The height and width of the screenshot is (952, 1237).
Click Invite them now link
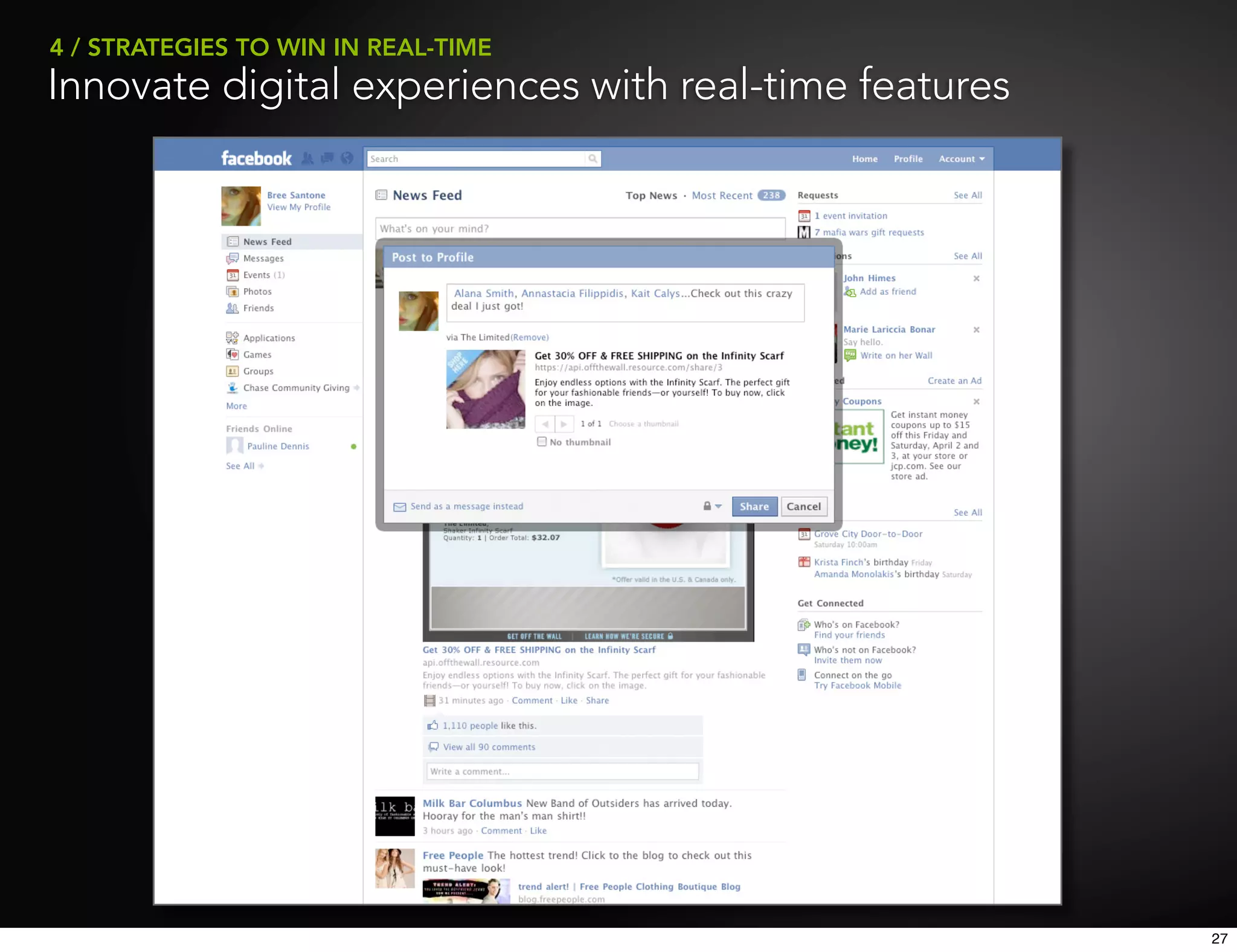pos(847,660)
